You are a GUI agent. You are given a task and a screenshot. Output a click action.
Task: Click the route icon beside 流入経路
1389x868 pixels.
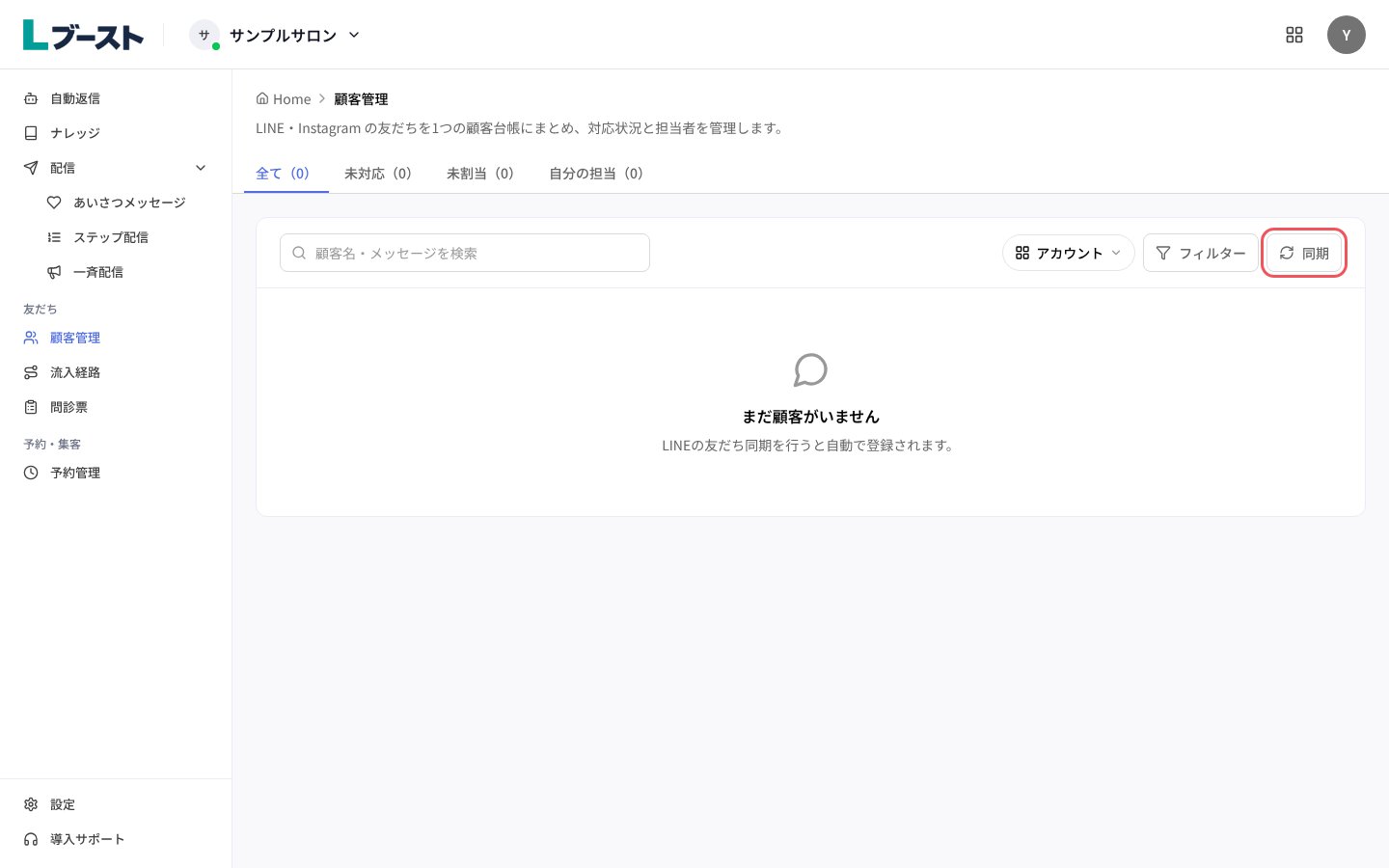click(31, 372)
